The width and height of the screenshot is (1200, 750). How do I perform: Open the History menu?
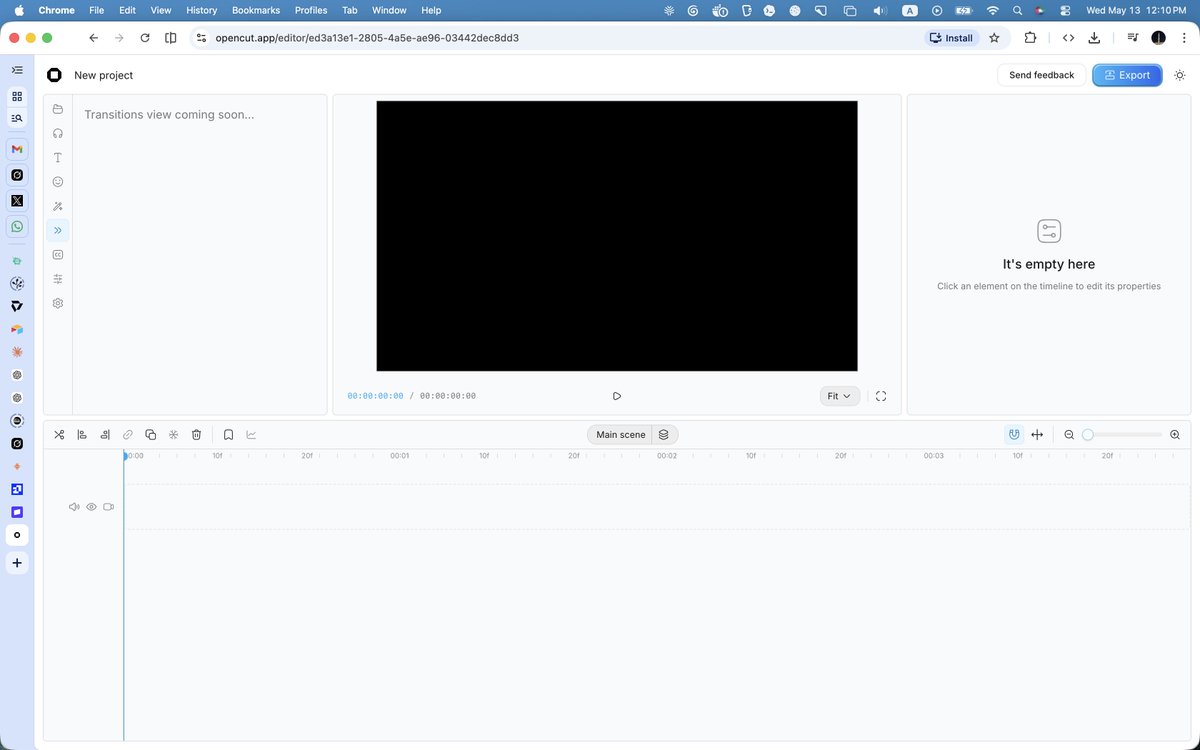[x=201, y=10]
